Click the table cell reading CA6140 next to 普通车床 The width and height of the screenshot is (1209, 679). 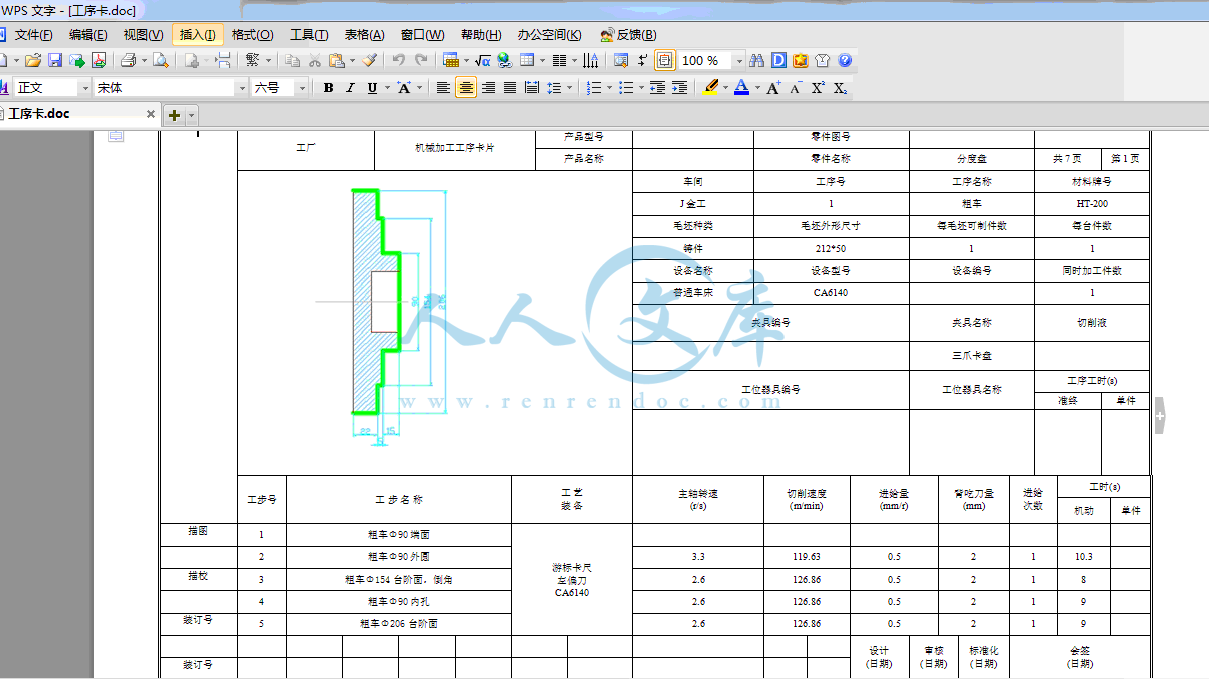pos(830,293)
